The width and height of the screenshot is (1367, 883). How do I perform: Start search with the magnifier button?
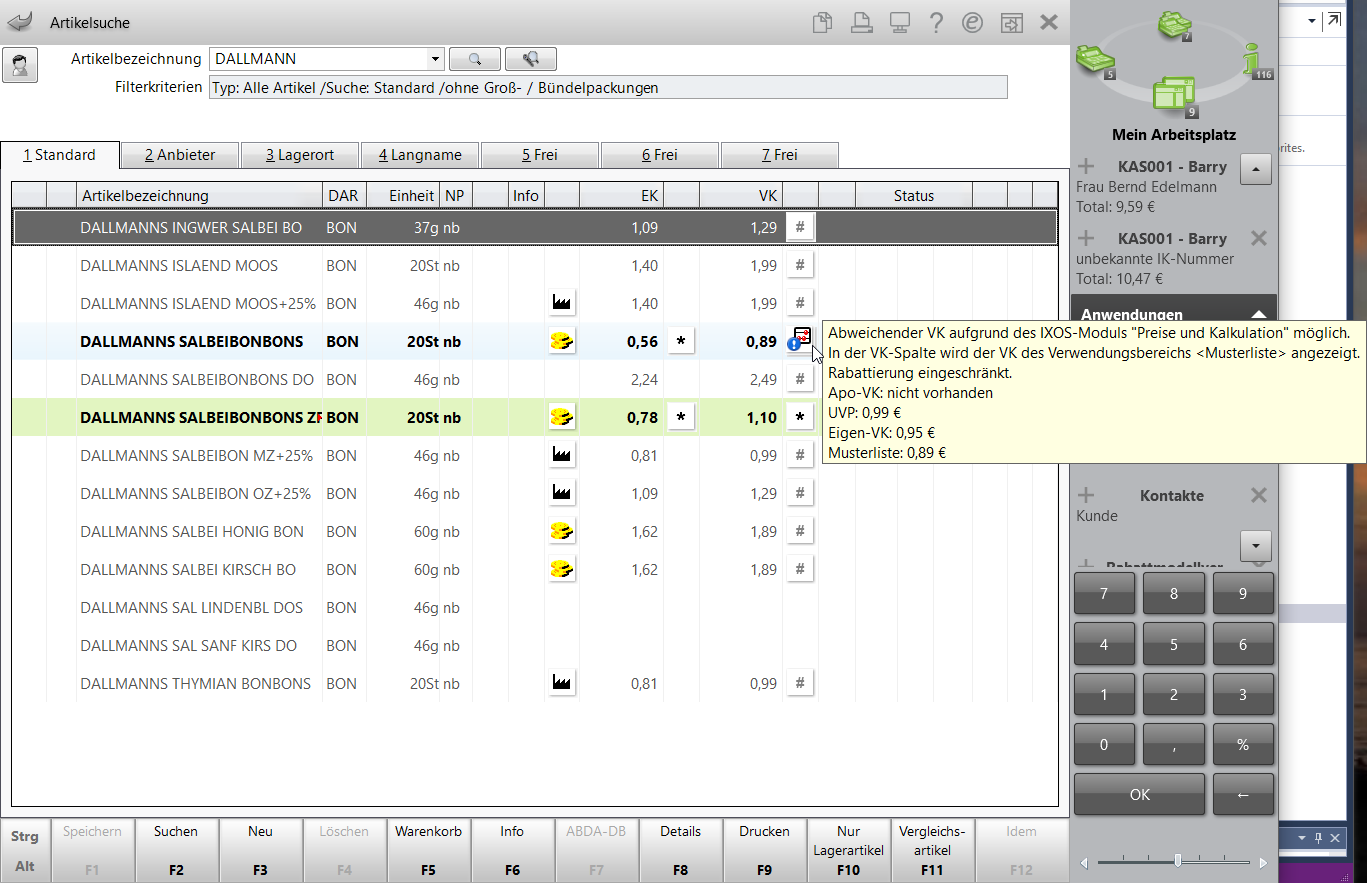474,59
